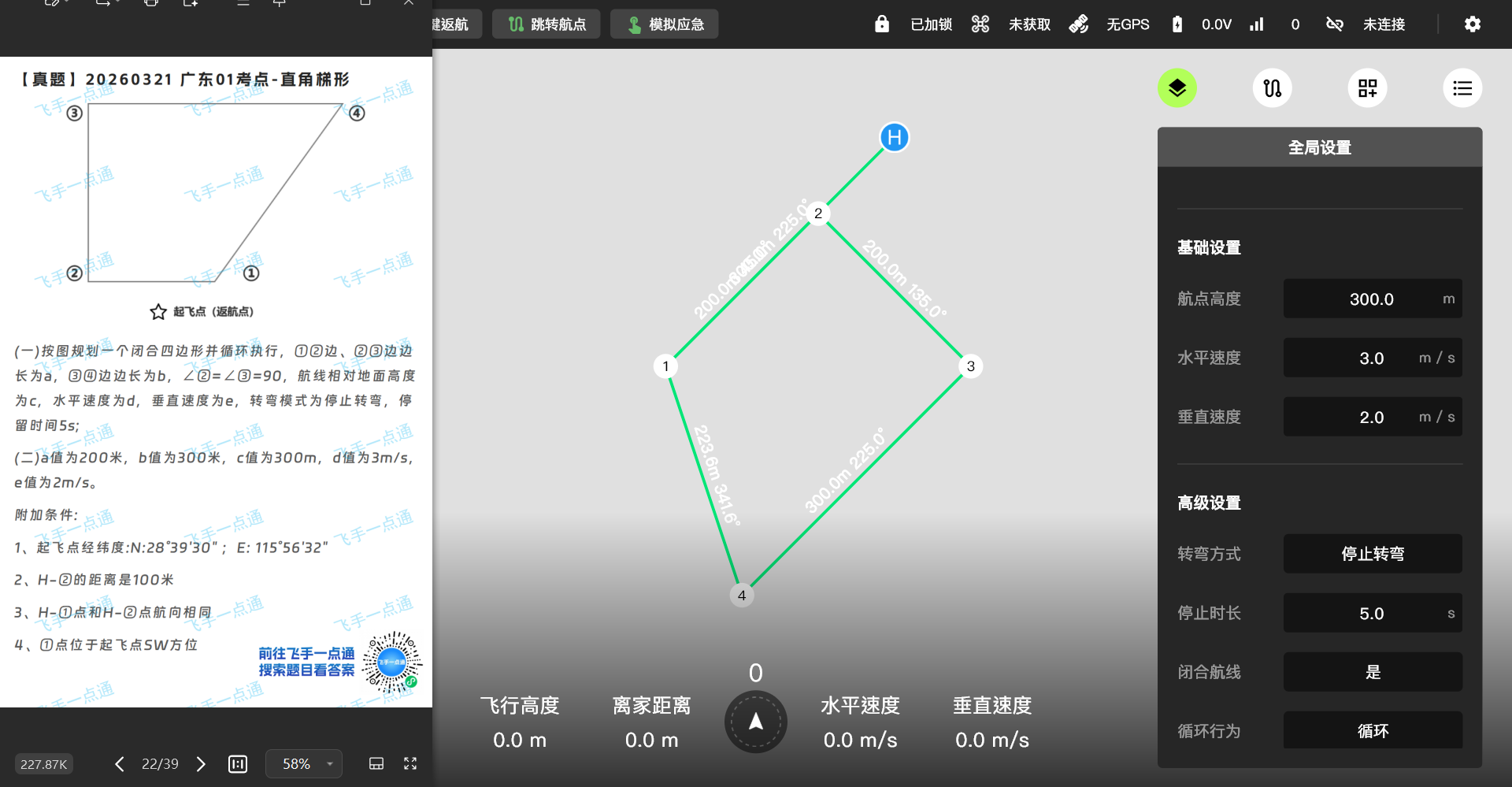Go to previous page in document viewer
Image resolution: width=1512 pixels, height=787 pixels.
(119, 764)
